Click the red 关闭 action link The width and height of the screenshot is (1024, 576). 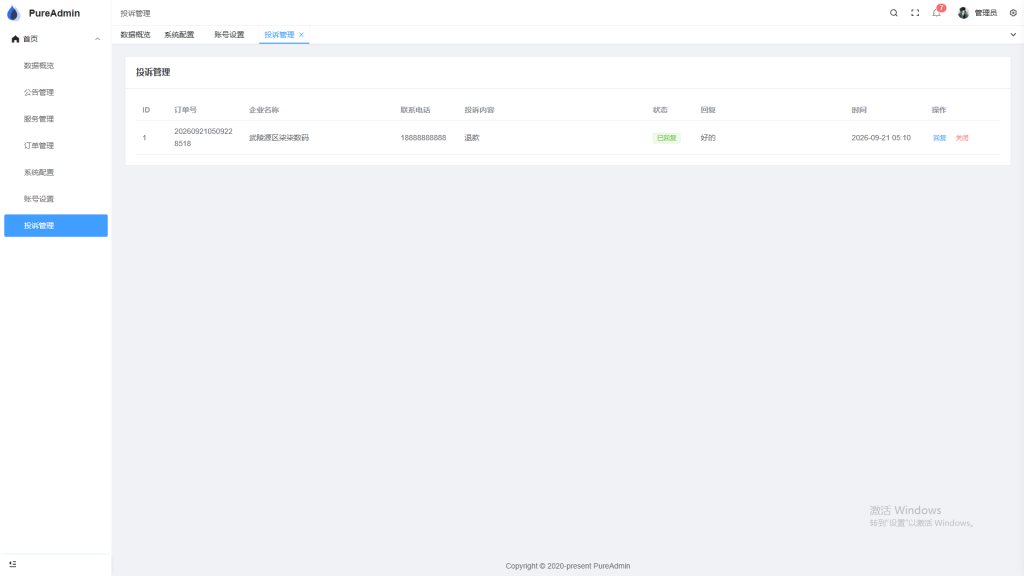point(962,138)
